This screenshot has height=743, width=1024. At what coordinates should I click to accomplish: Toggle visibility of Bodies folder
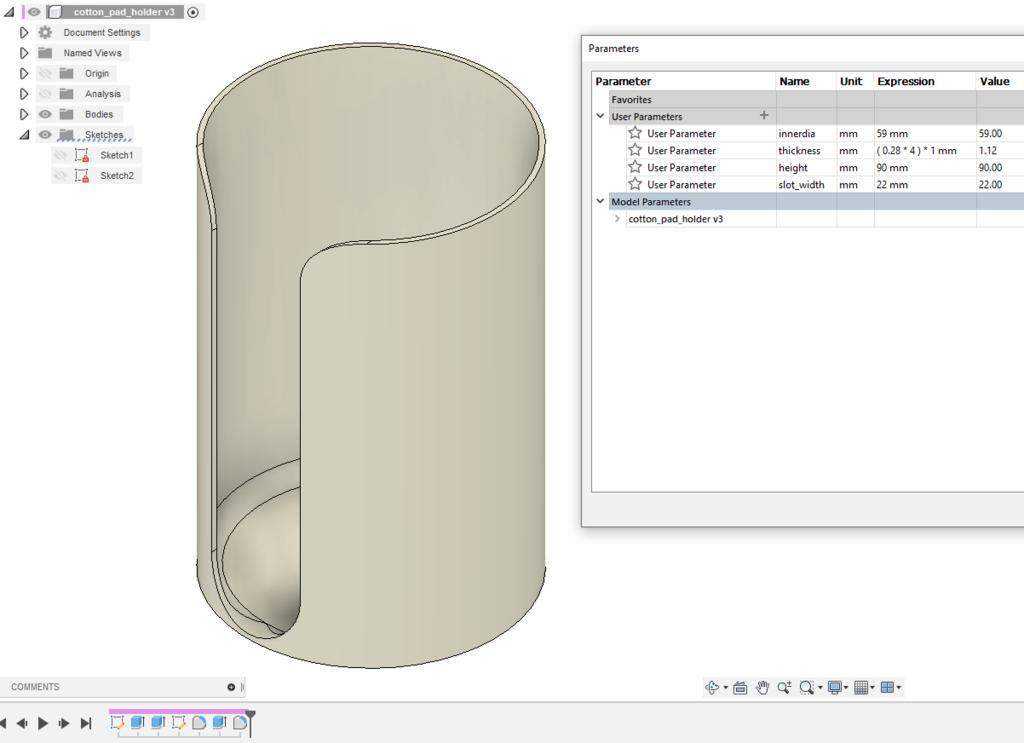(x=44, y=114)
